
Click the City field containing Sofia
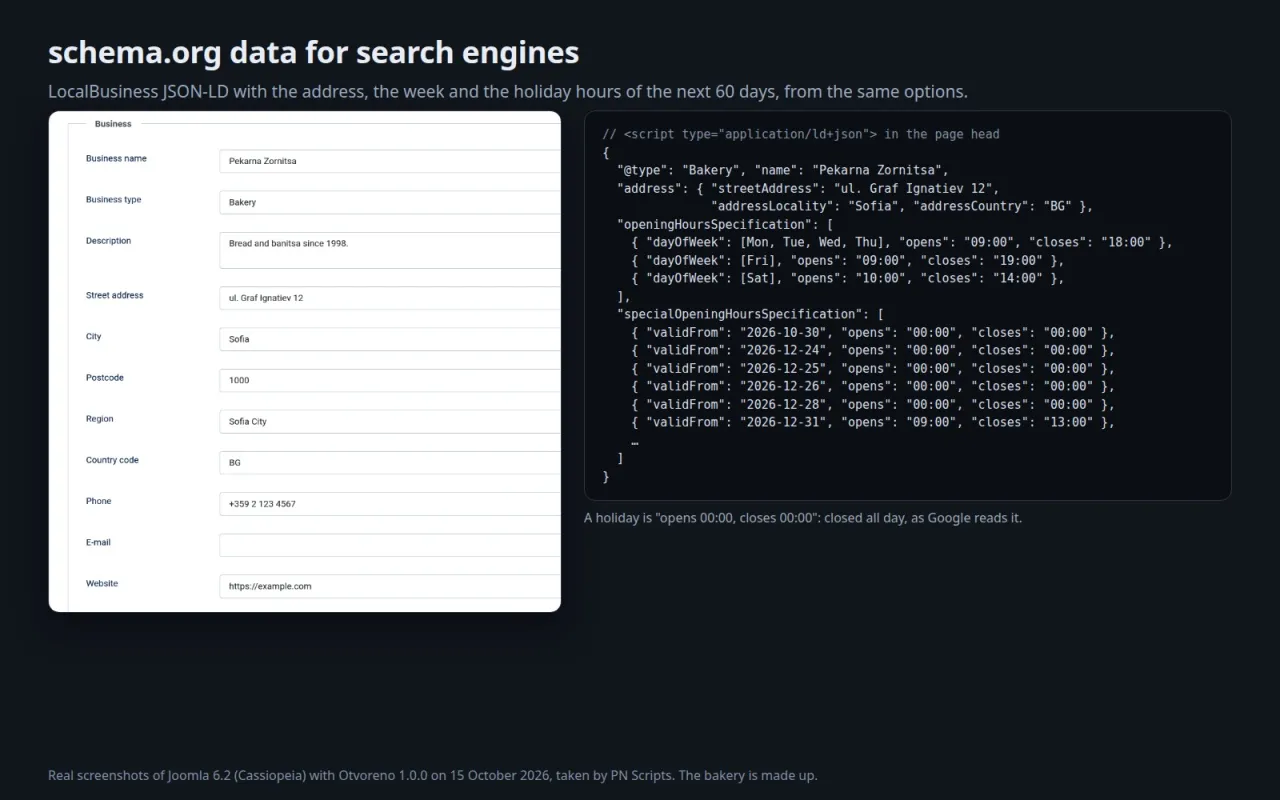tap(390, 339)
